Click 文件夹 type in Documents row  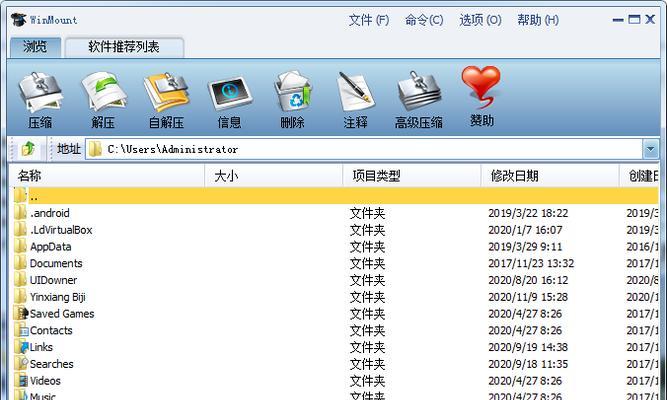coord(367,263)
